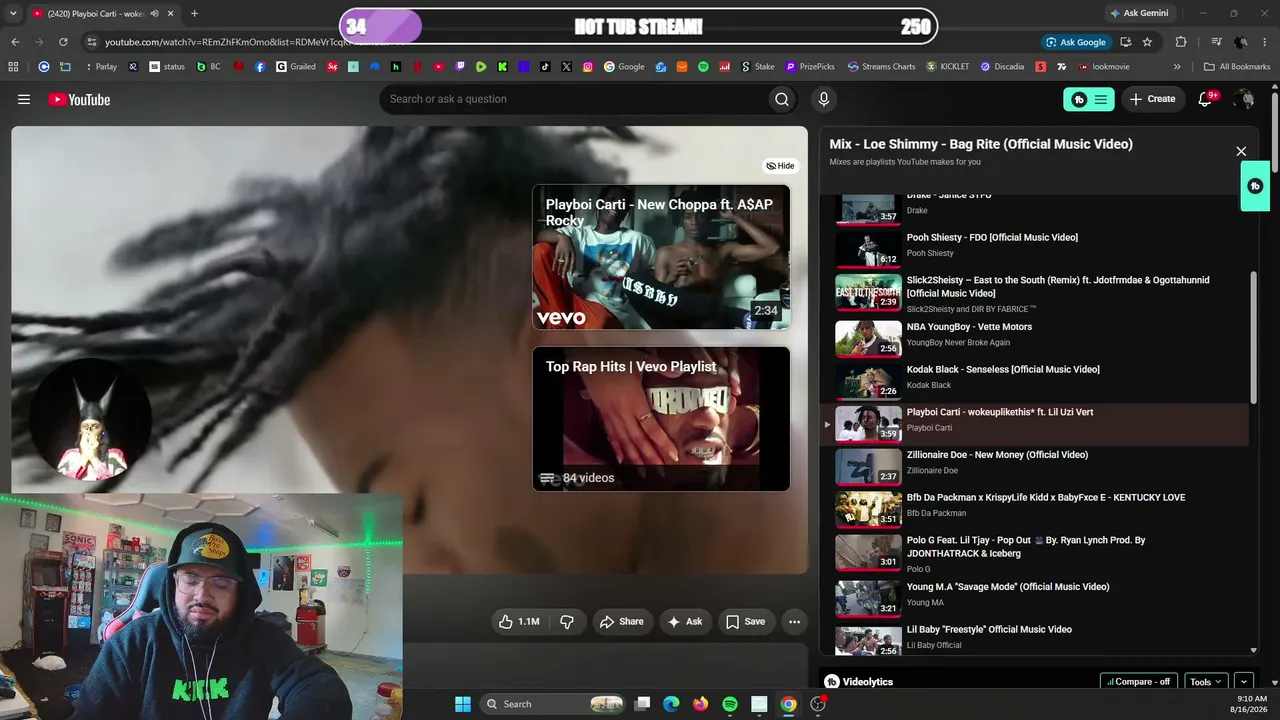This screenshot has height=720, width=1280.
Task: Click the playlist panel scrollbar
Action: click(1253, 337)
